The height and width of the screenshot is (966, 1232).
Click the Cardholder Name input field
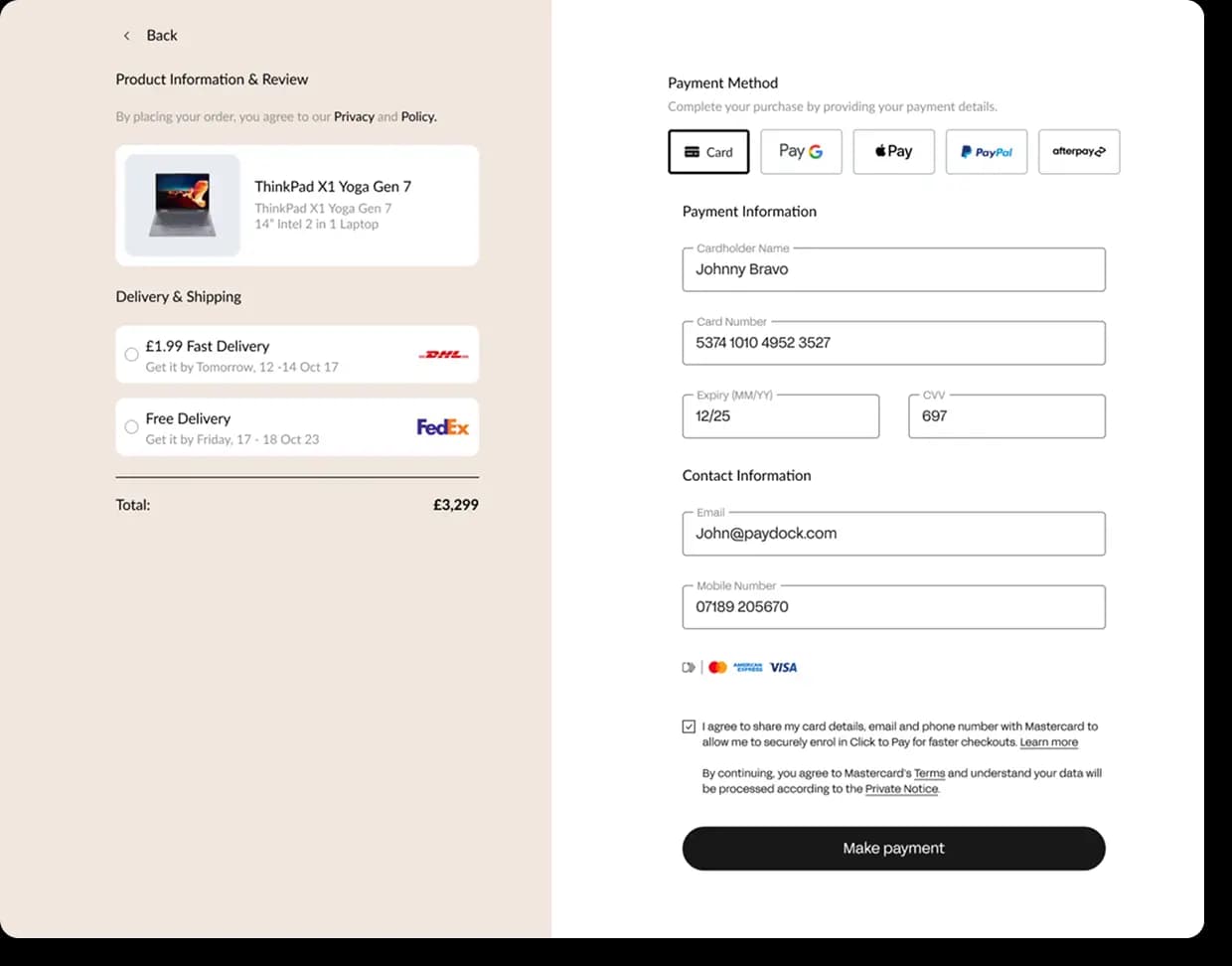click(893, 269)
